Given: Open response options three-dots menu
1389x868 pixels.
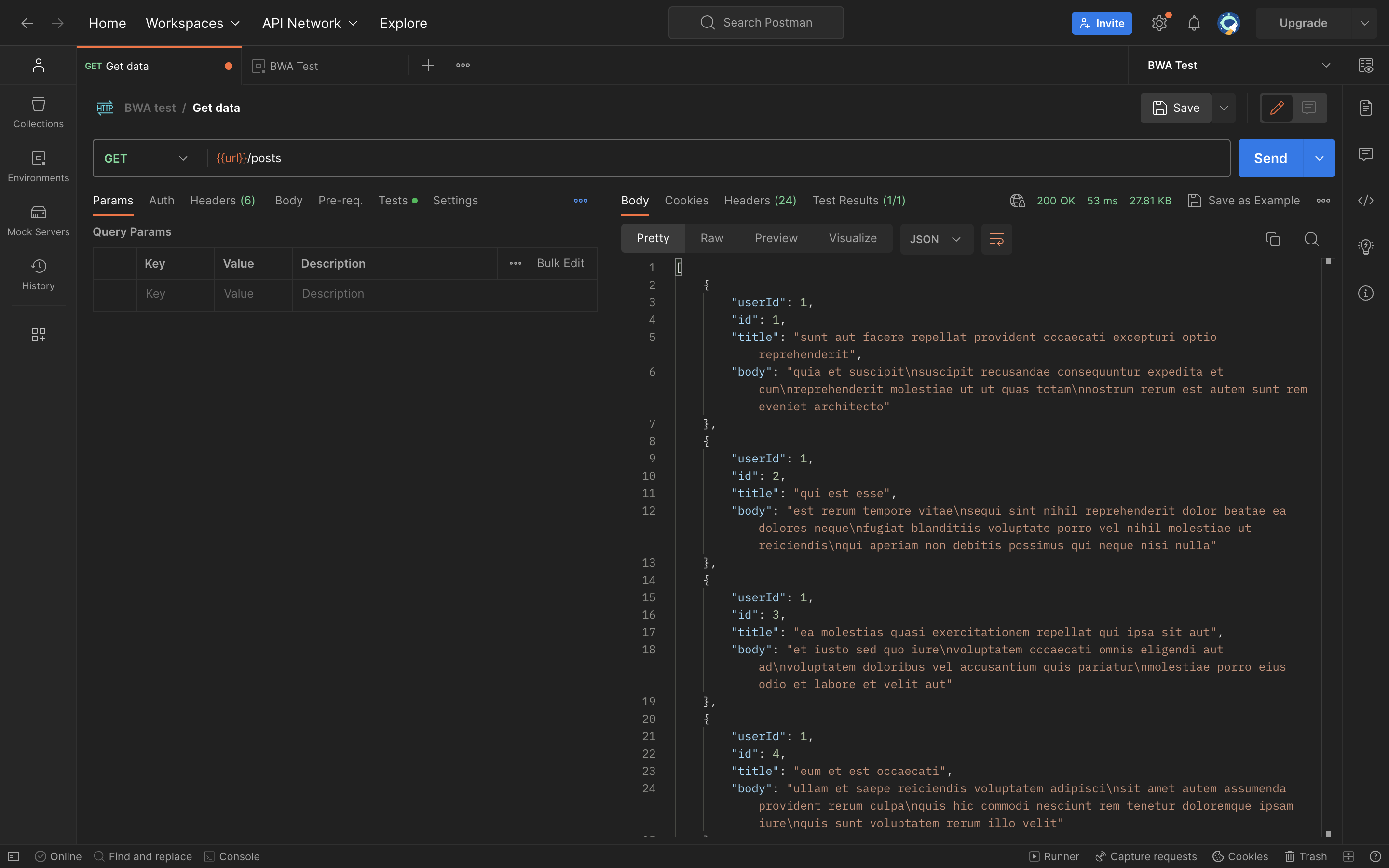Looking at the screenshot, I should point(1323,200).
